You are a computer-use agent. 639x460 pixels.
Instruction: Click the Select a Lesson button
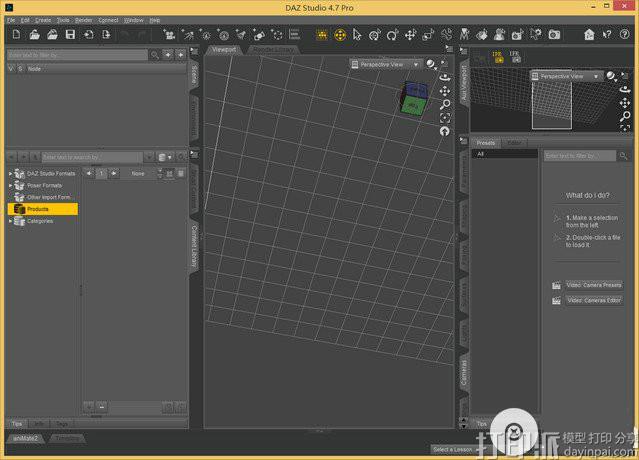coord(454,449)
